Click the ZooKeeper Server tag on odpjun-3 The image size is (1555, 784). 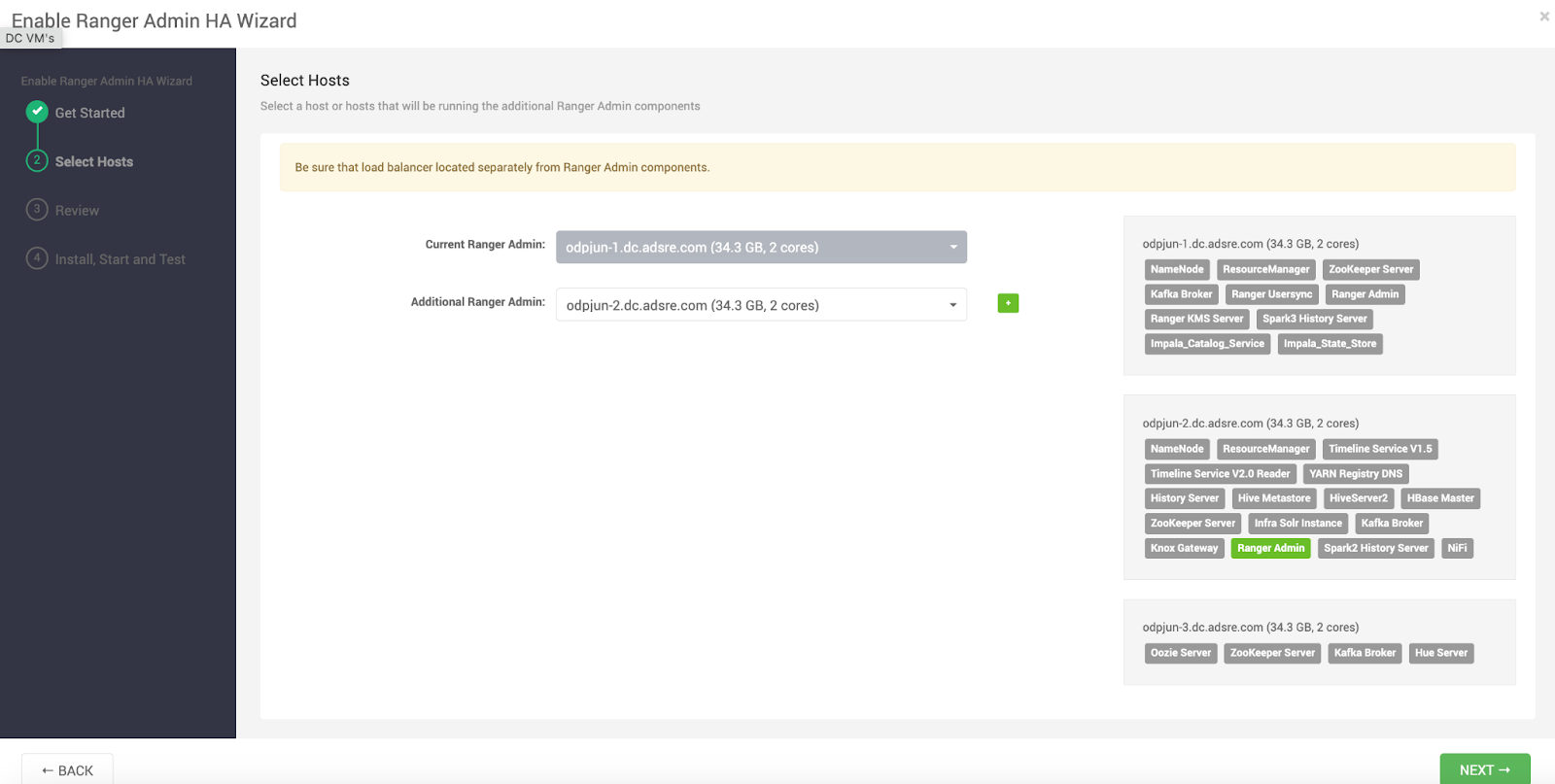[1272, 653]
